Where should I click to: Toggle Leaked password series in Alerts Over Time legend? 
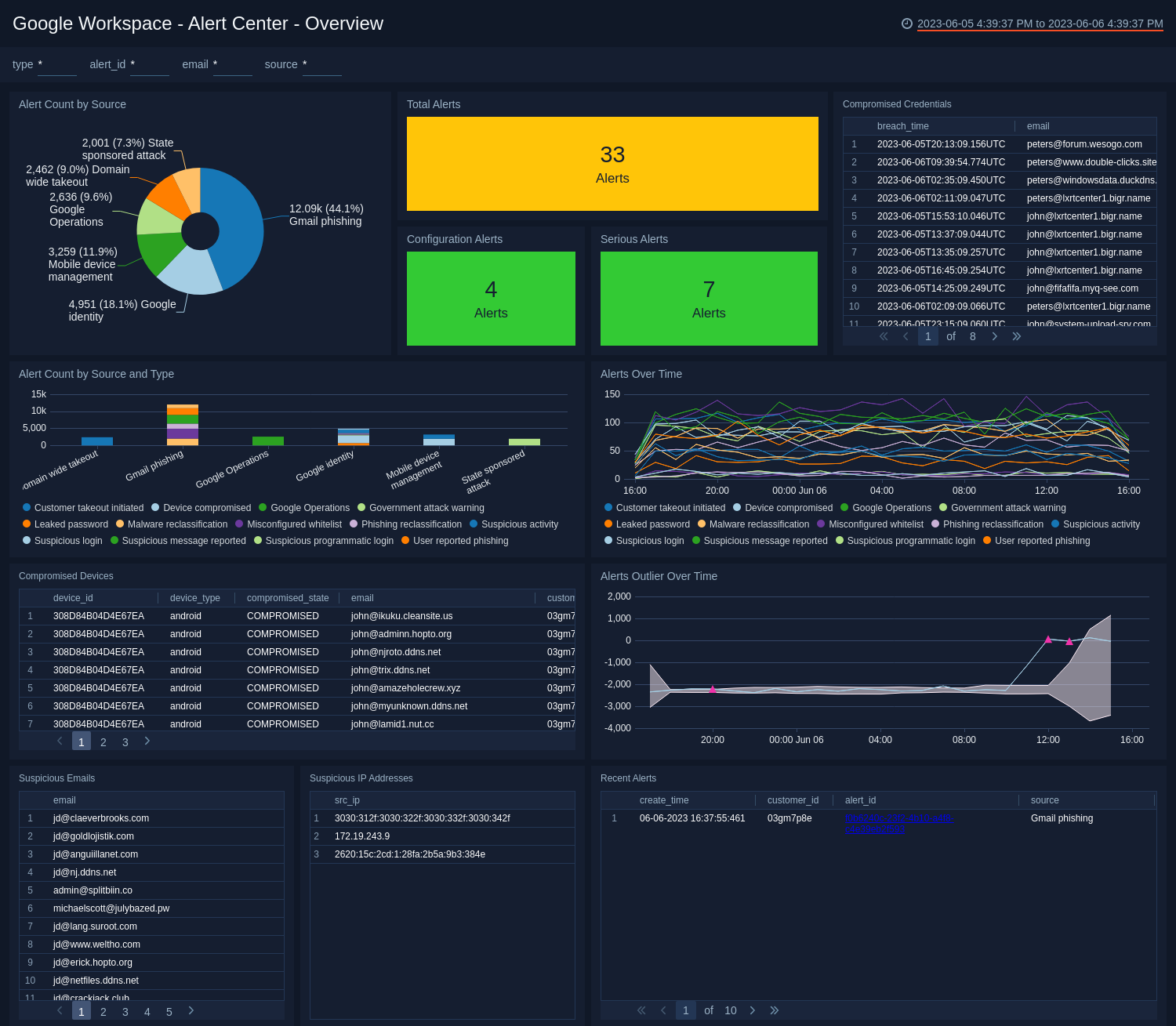click(653, 524)
